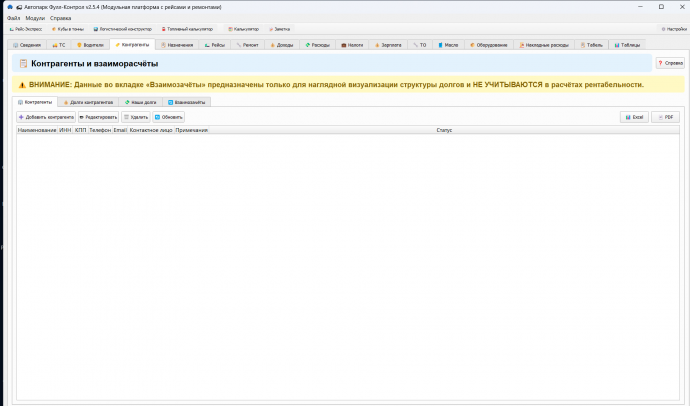
Task: Switch to the ТС tab
Action: [59, 45]
